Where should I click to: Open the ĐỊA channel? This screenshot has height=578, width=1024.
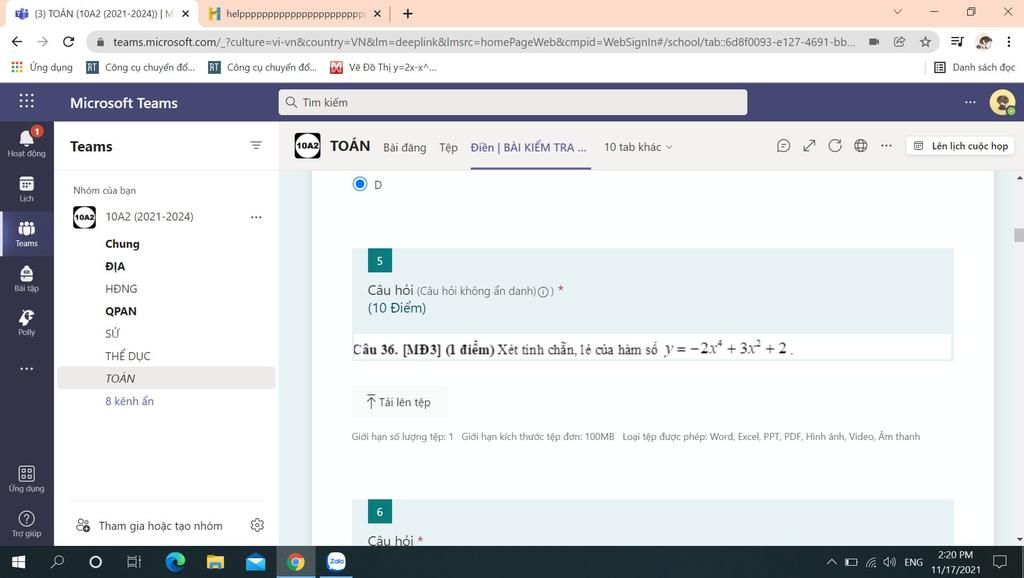point(115,266)
